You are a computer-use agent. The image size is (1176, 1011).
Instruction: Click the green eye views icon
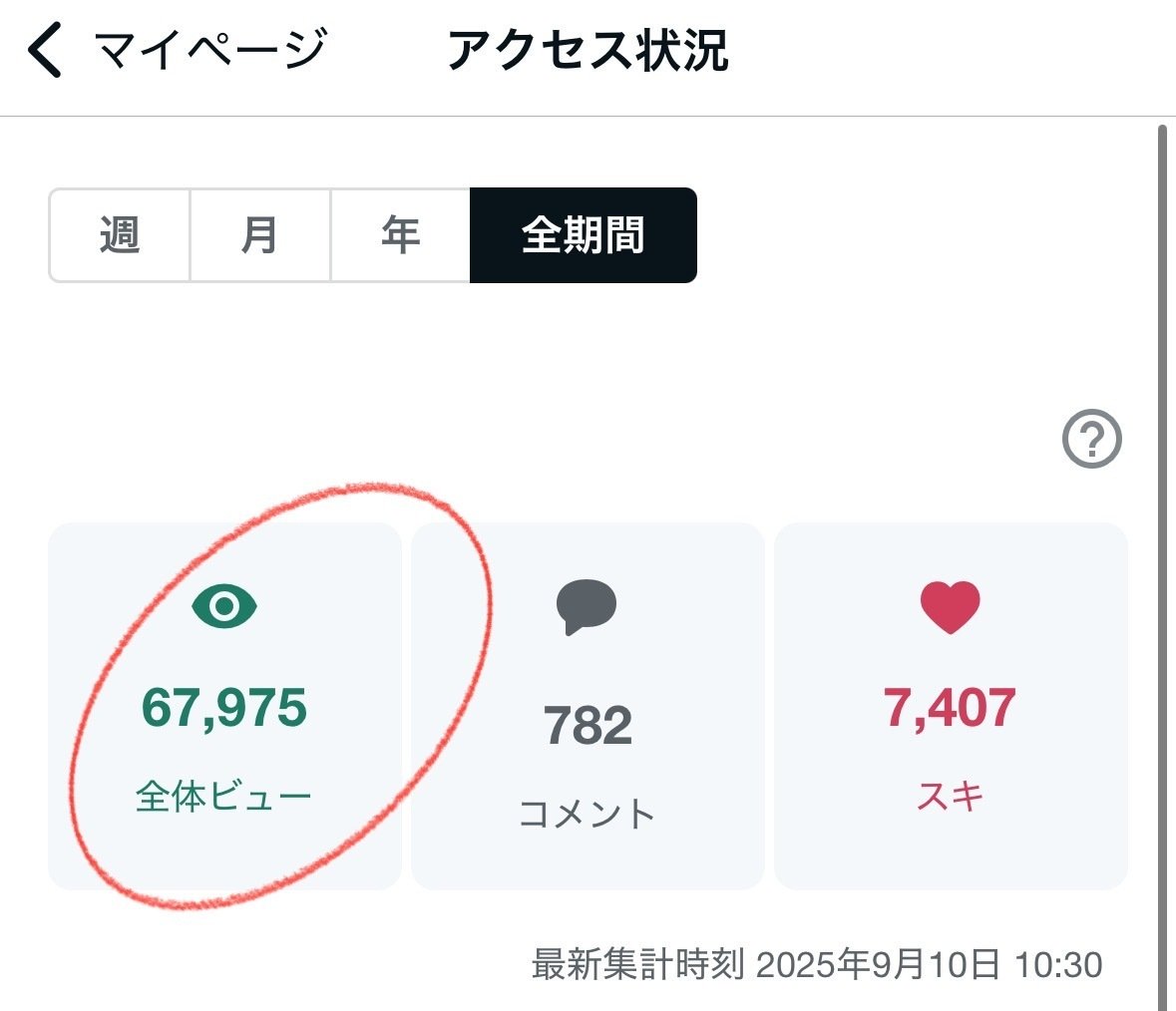[x=224, y=606]
